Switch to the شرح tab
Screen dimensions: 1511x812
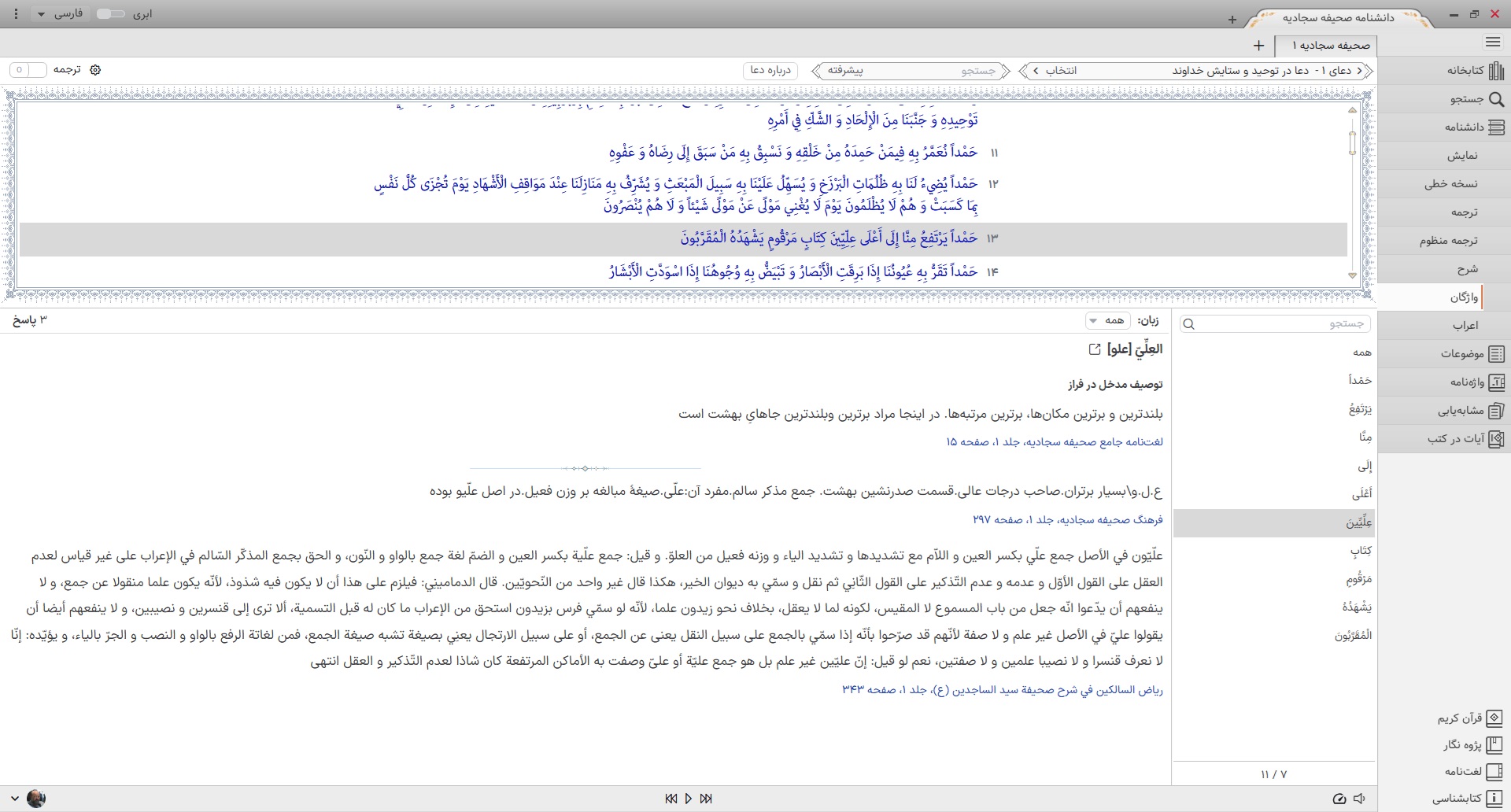coord(1467,269)
